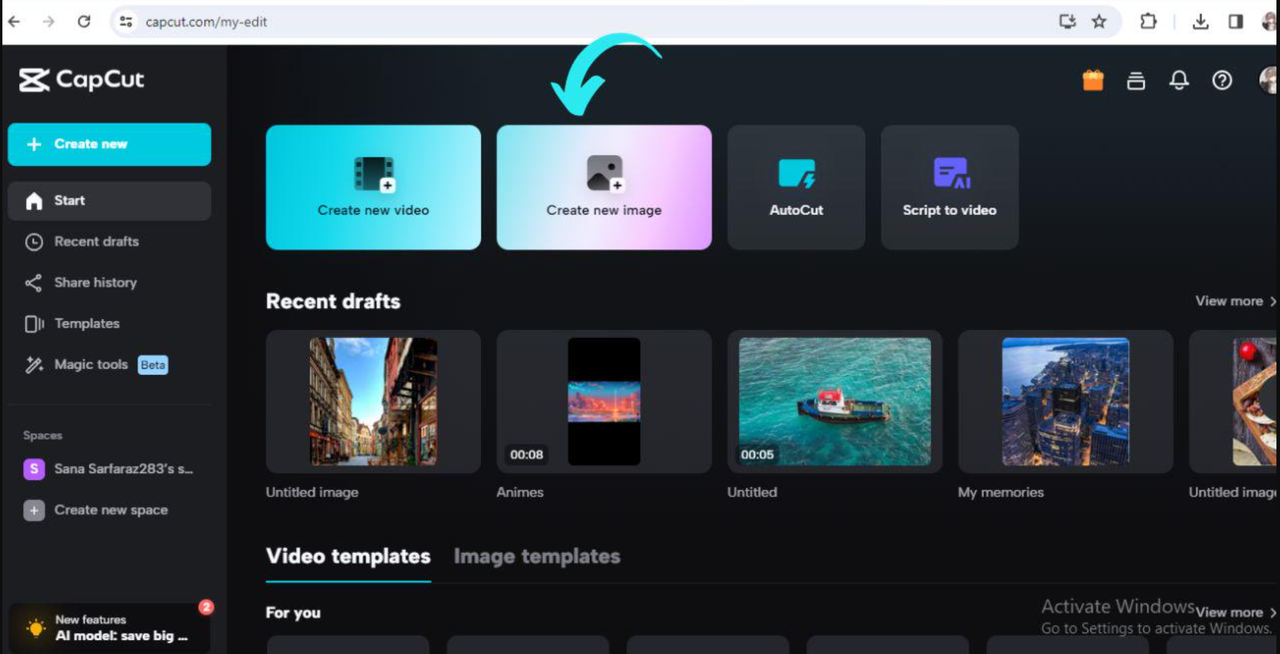
Task: Open browser downloads icon
Action: coord(1201,21)
